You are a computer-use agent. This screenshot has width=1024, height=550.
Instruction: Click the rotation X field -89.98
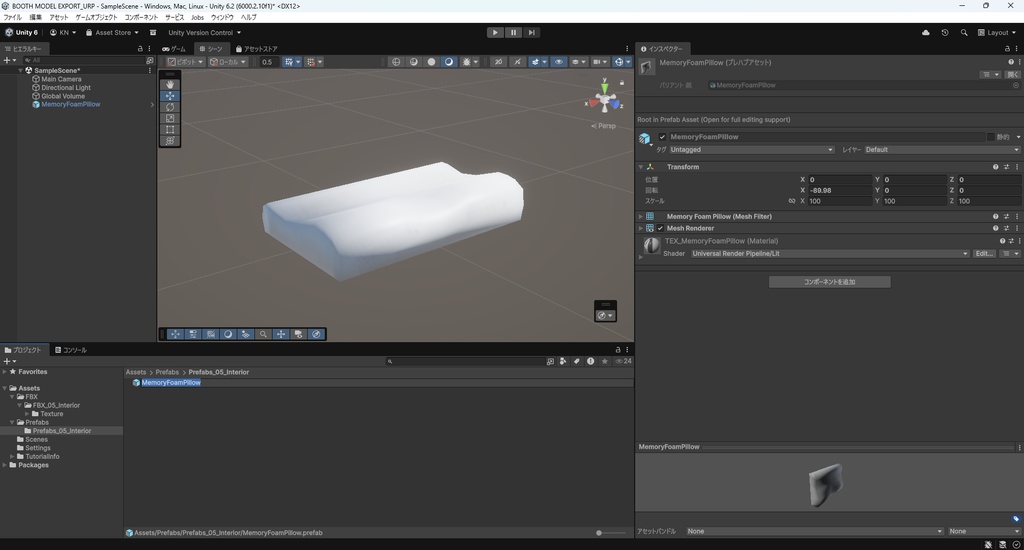(839, 191)
